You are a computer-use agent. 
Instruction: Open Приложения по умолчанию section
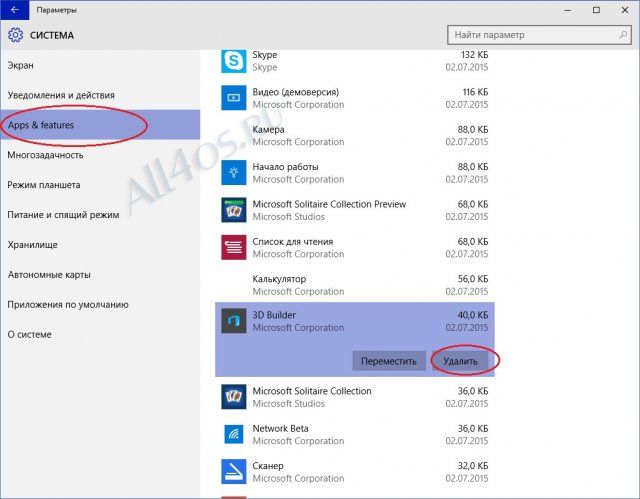point(100,304)
